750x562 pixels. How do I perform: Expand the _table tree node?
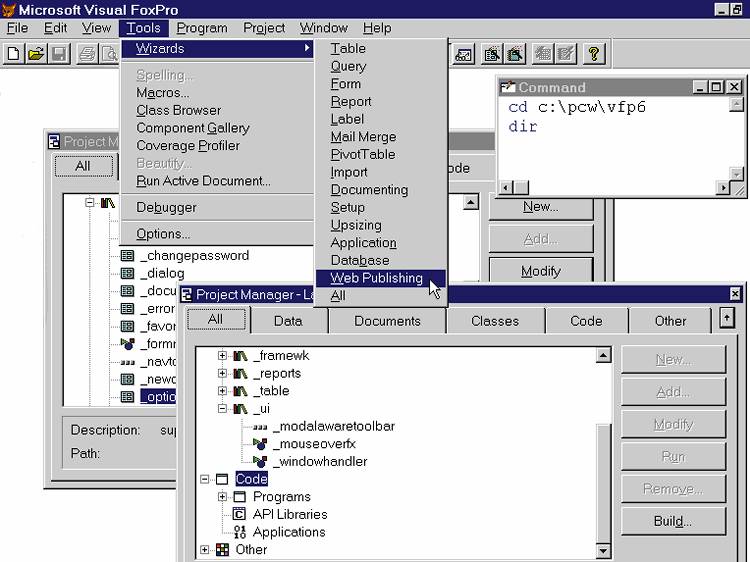222,391
